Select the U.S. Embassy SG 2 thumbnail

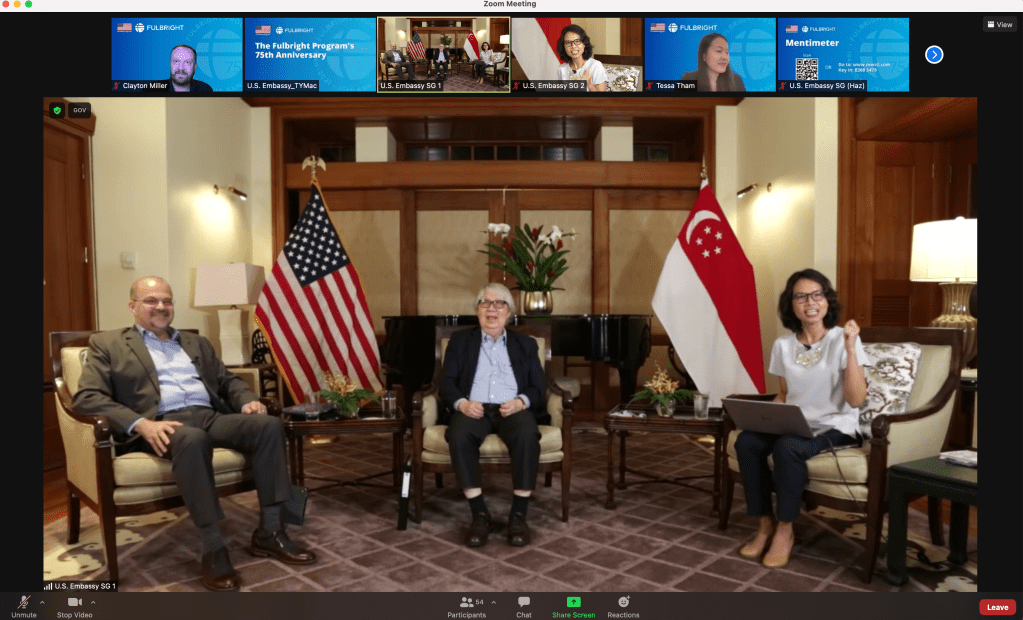click(576, 54)
